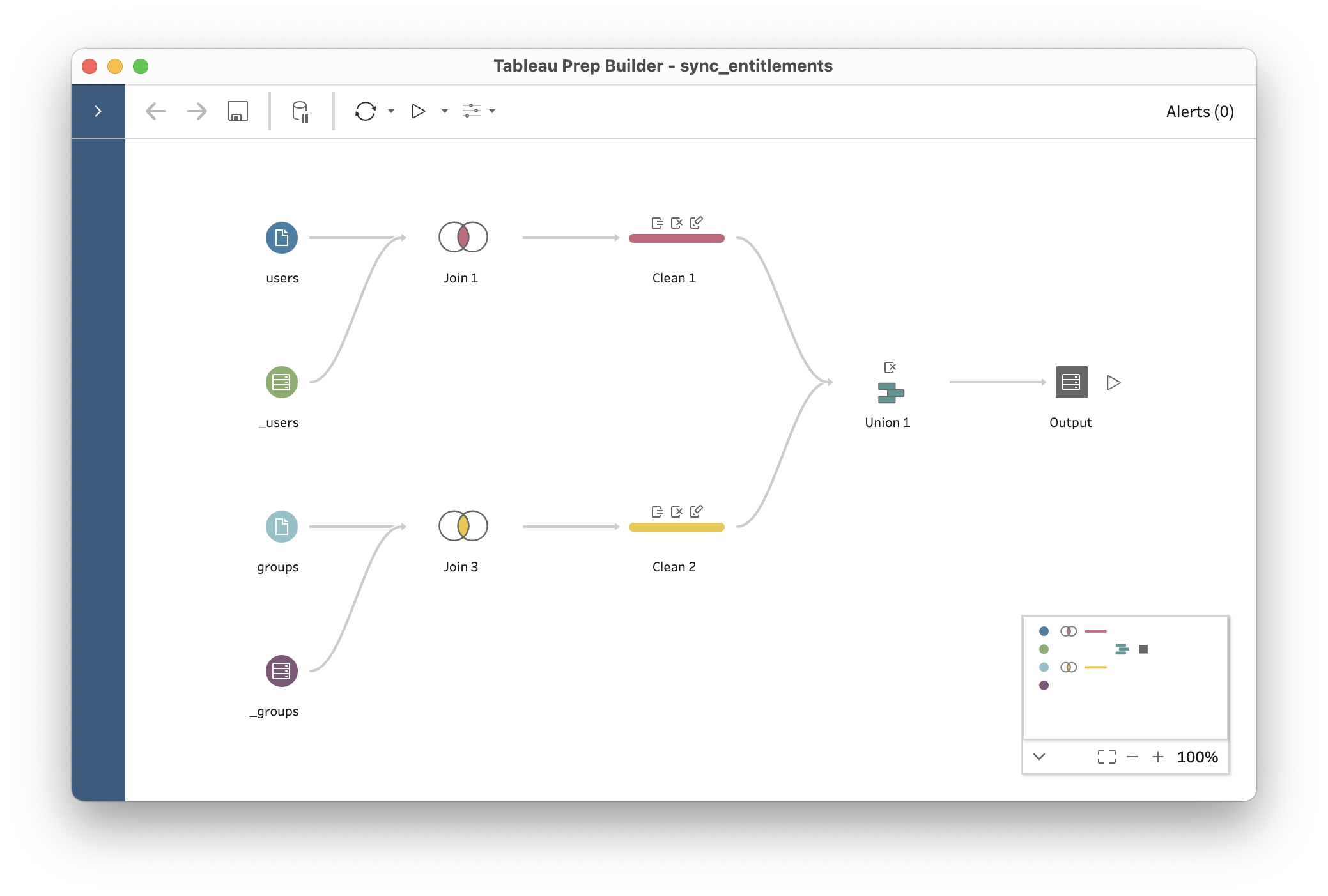Run flow from the Output step

tap(1113, 382)
